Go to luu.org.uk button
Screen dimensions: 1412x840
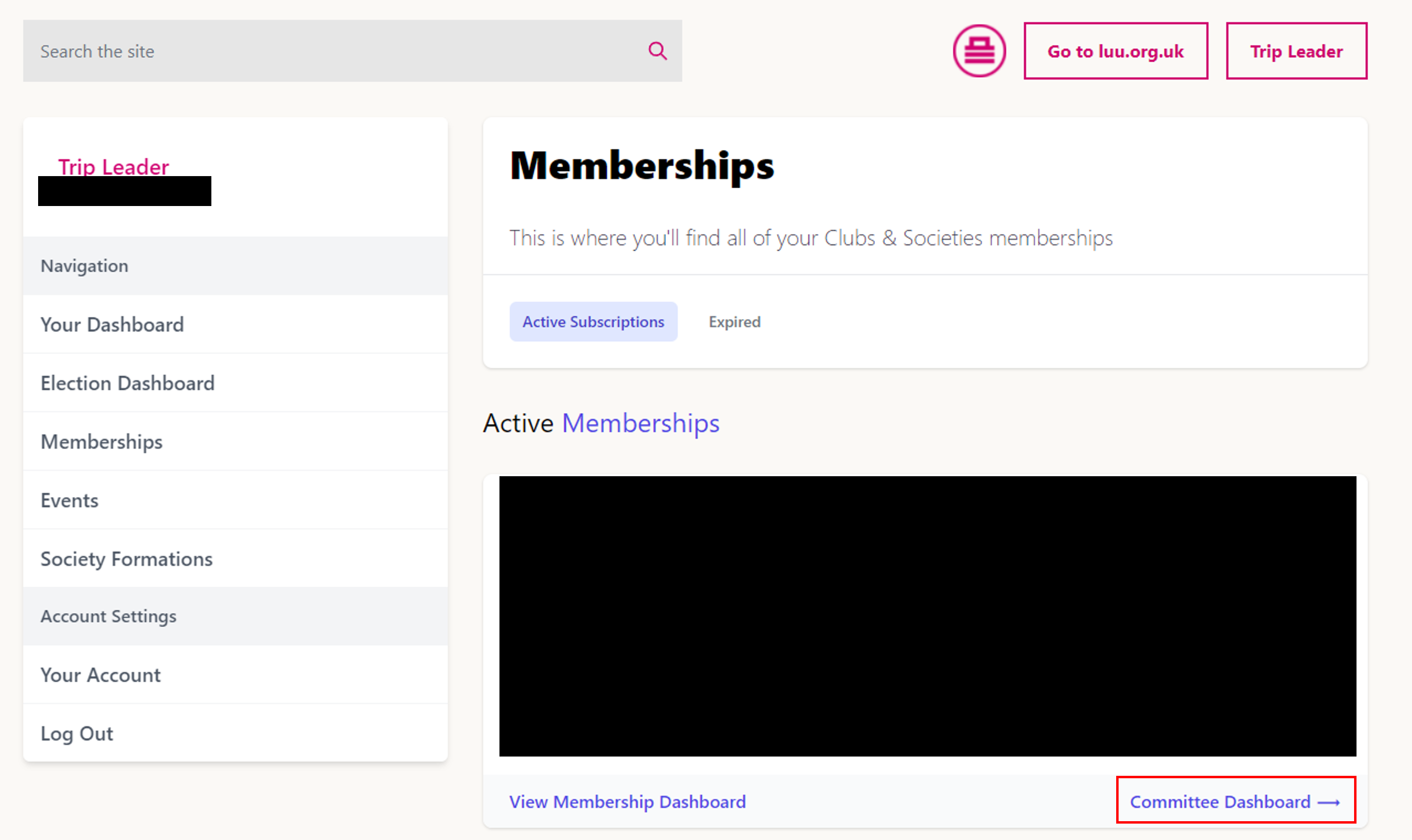[x=1115, y=51]
